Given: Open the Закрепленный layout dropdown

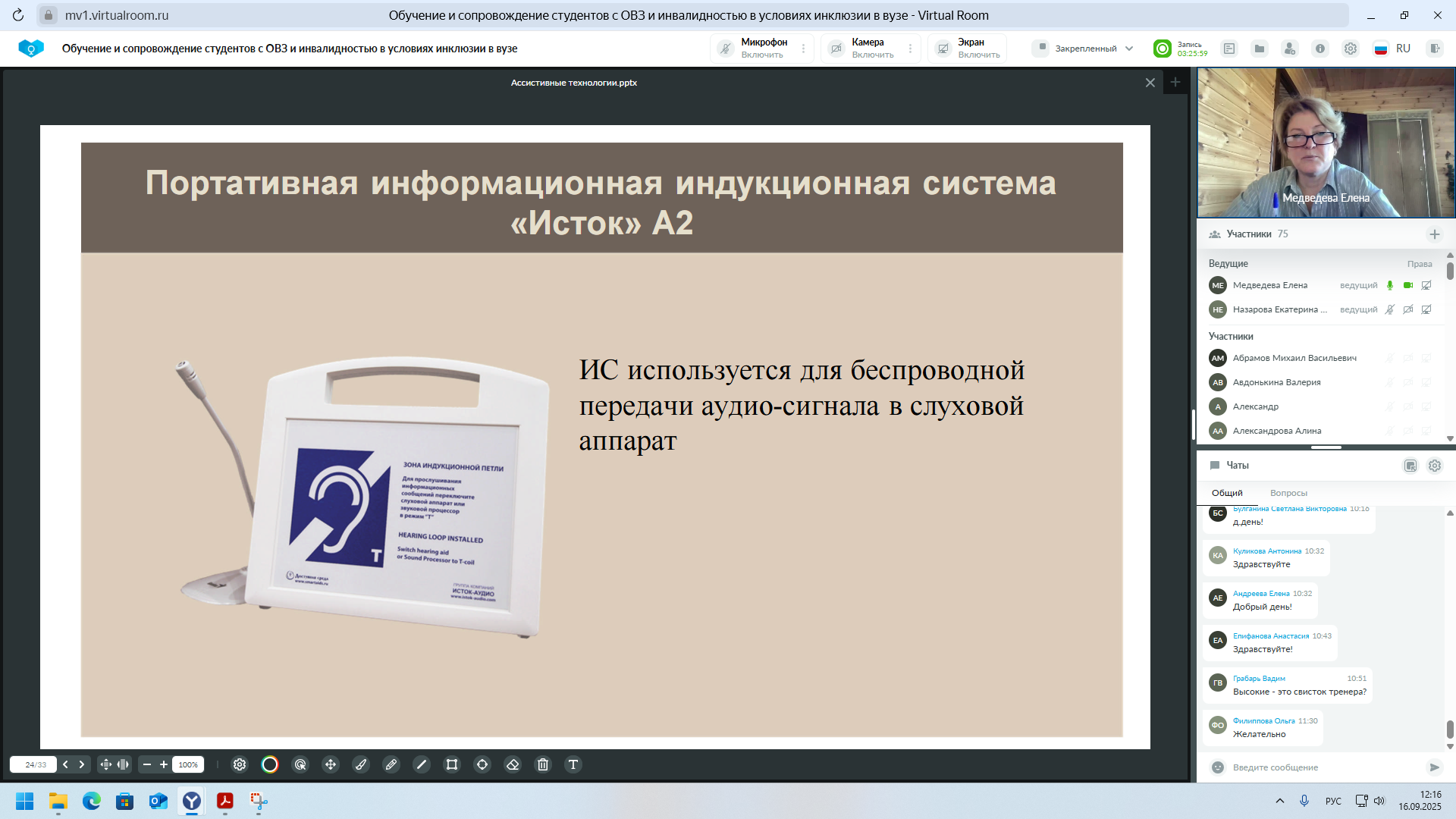Looking at the screenshot, I should click(1084, 49).
